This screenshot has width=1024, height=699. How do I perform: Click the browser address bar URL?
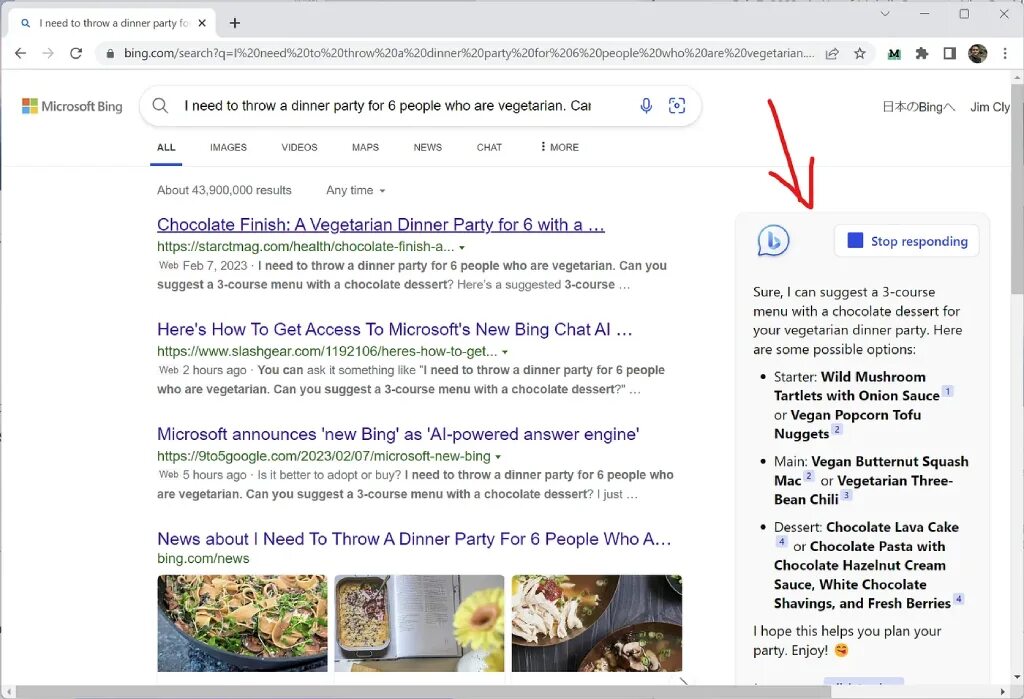coord(469,54)
